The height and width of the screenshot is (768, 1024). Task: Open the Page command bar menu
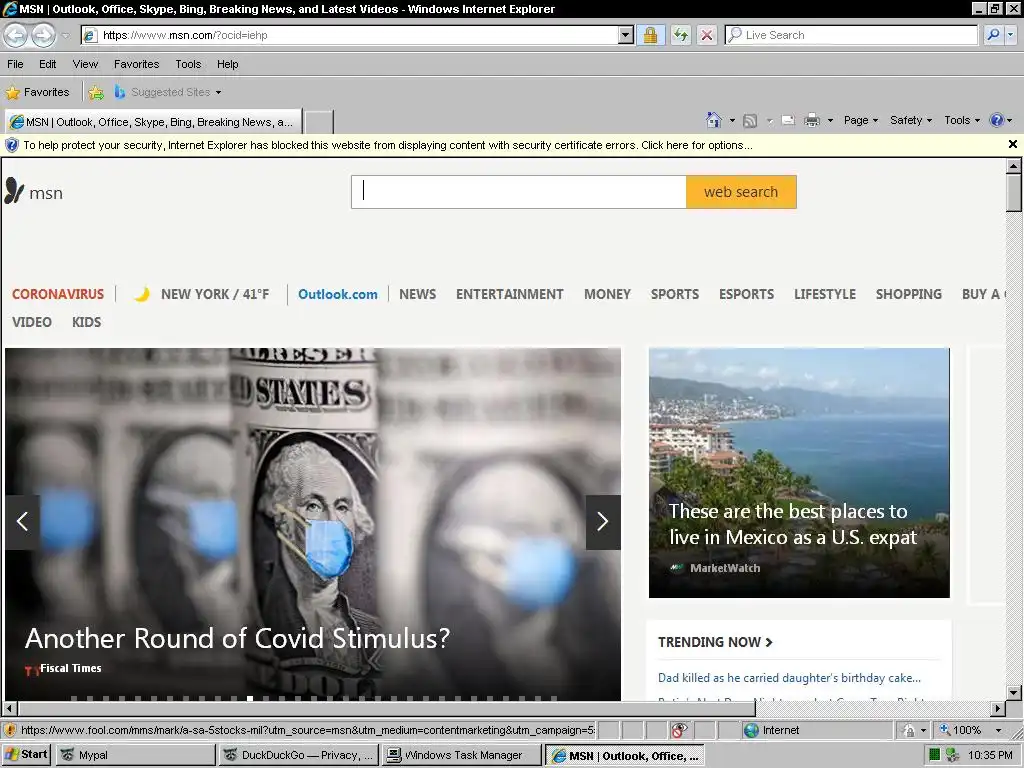click(861, 120)
